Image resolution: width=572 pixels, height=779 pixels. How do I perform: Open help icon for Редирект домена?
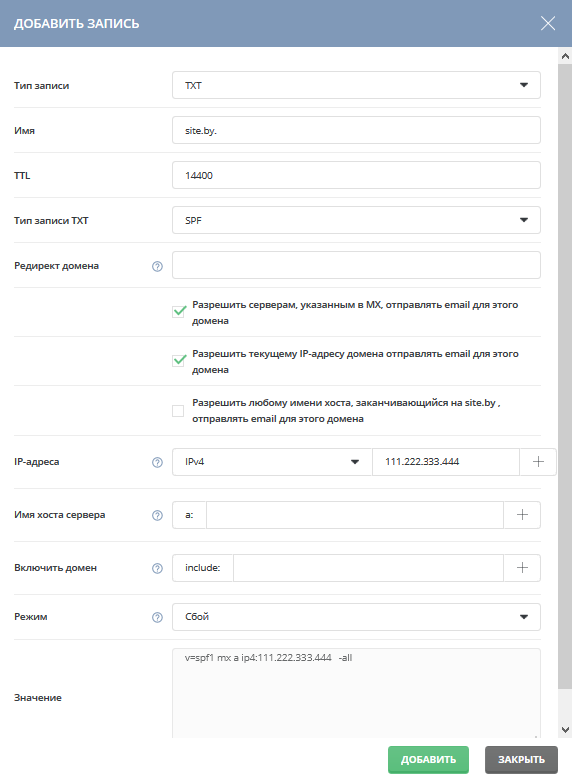click(157, 266)
